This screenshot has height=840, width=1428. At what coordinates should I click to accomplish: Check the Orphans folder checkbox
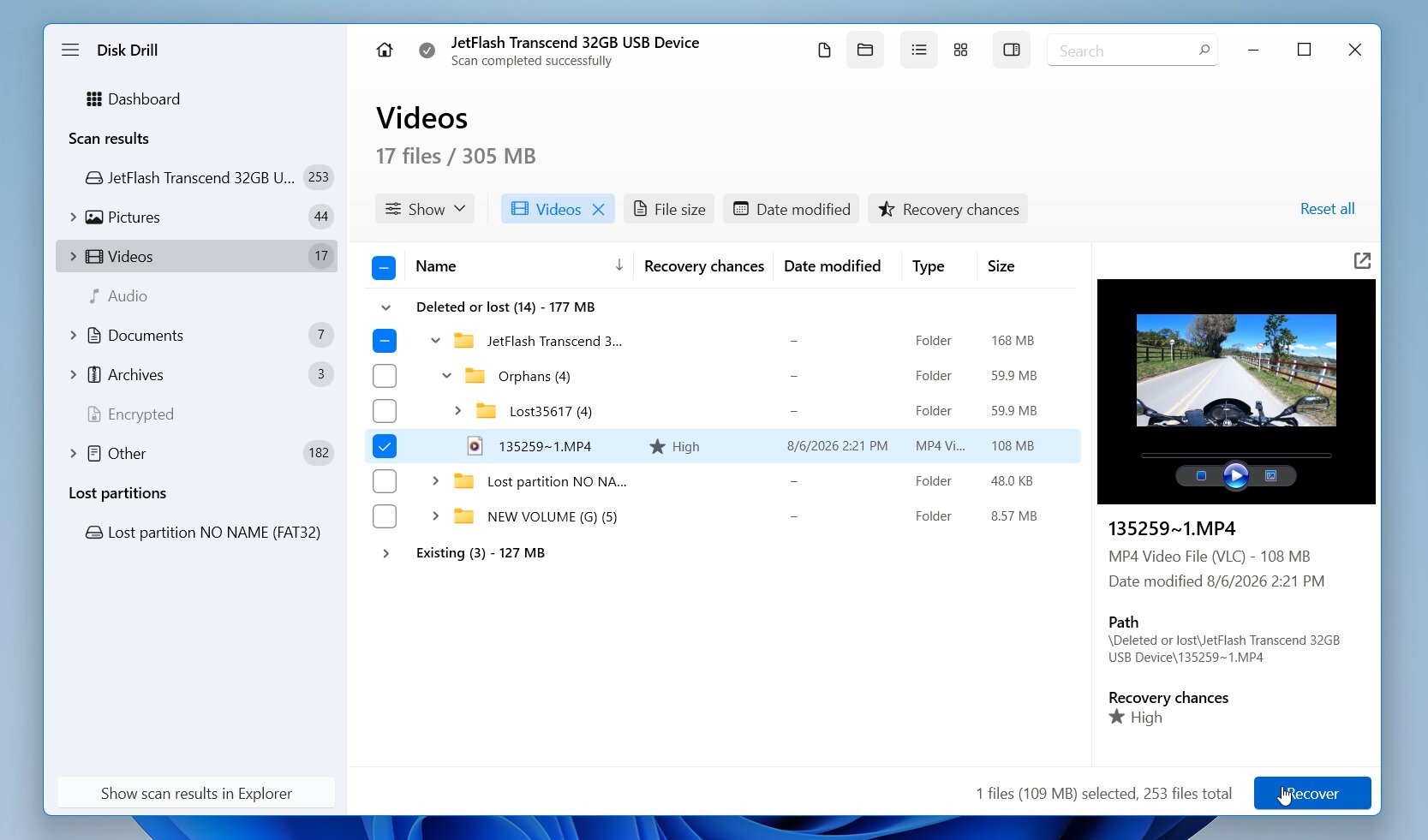click(385, 376)
